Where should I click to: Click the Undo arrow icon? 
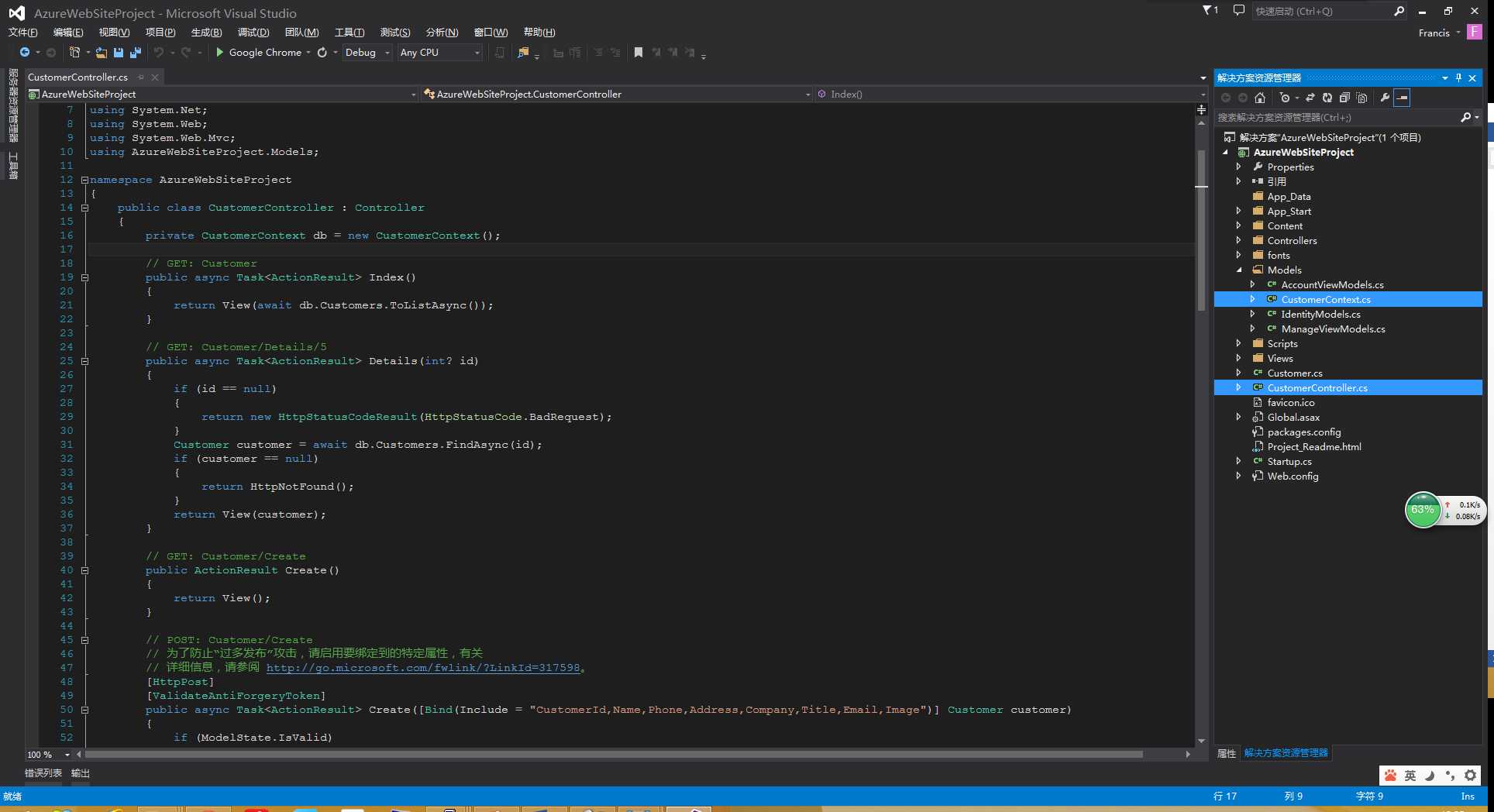(159, 52)
